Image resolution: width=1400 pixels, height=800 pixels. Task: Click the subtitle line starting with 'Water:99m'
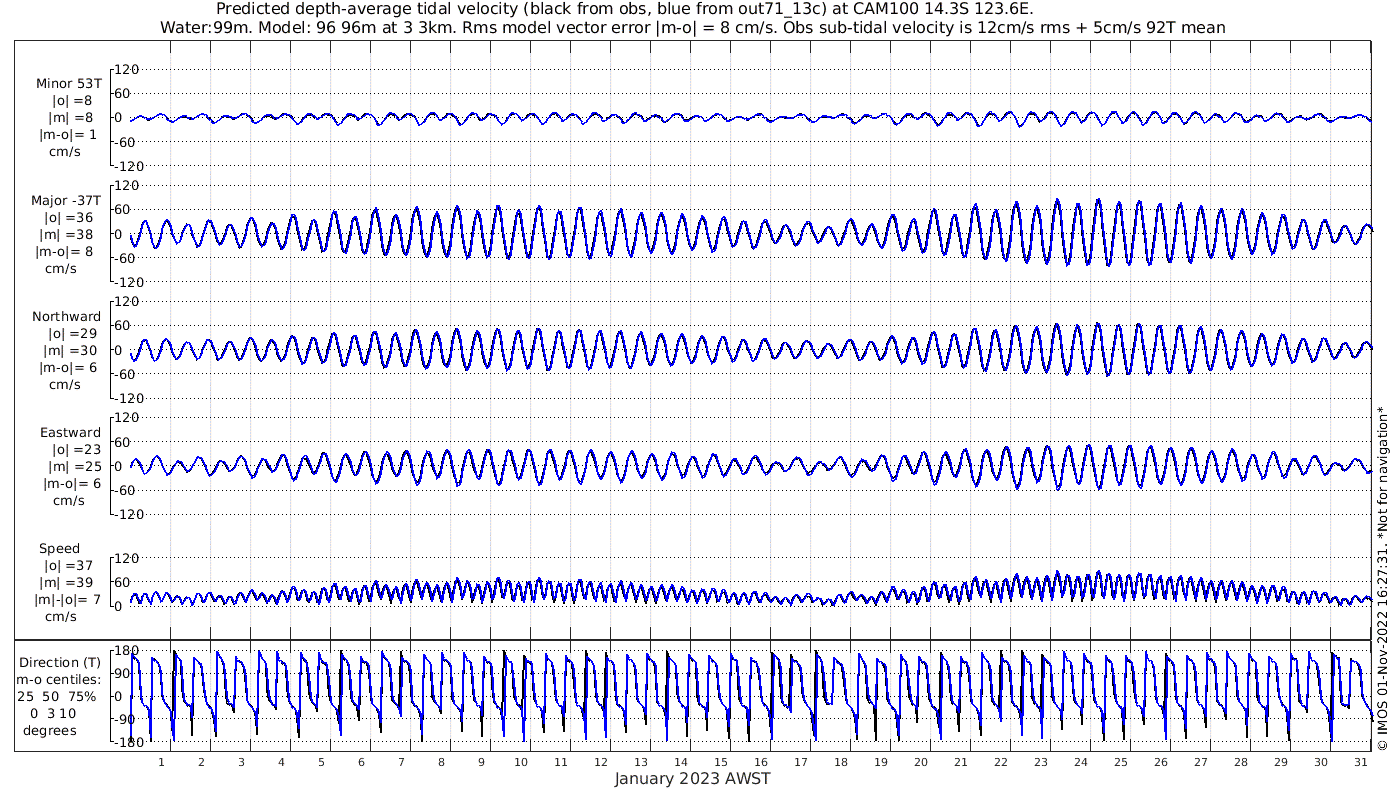coord(693,27)
